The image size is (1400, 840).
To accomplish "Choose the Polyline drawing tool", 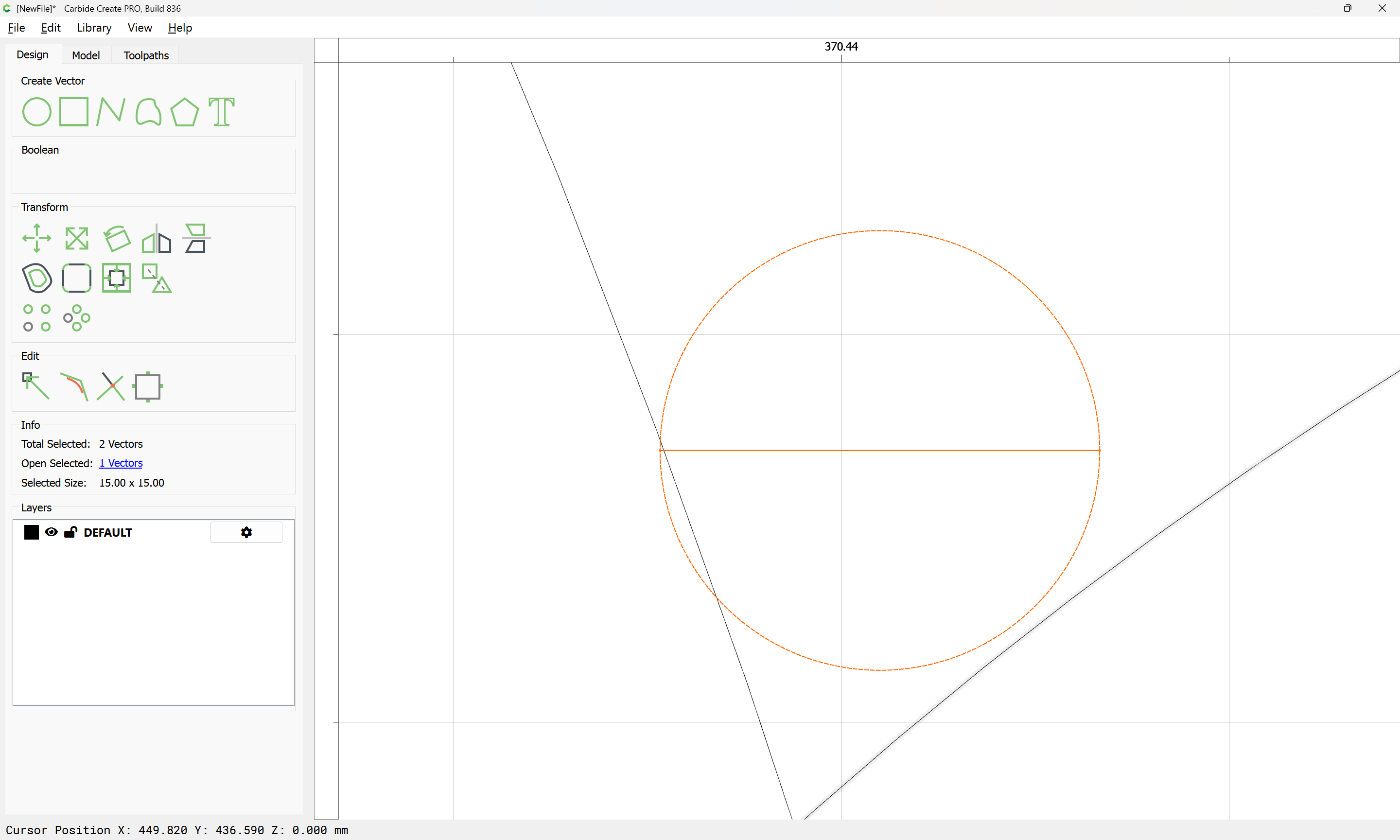I will point(110,111).
